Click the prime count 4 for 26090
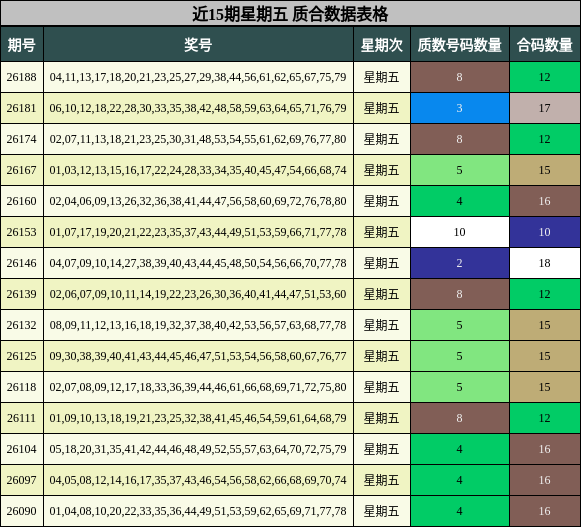 pos(459,511)
